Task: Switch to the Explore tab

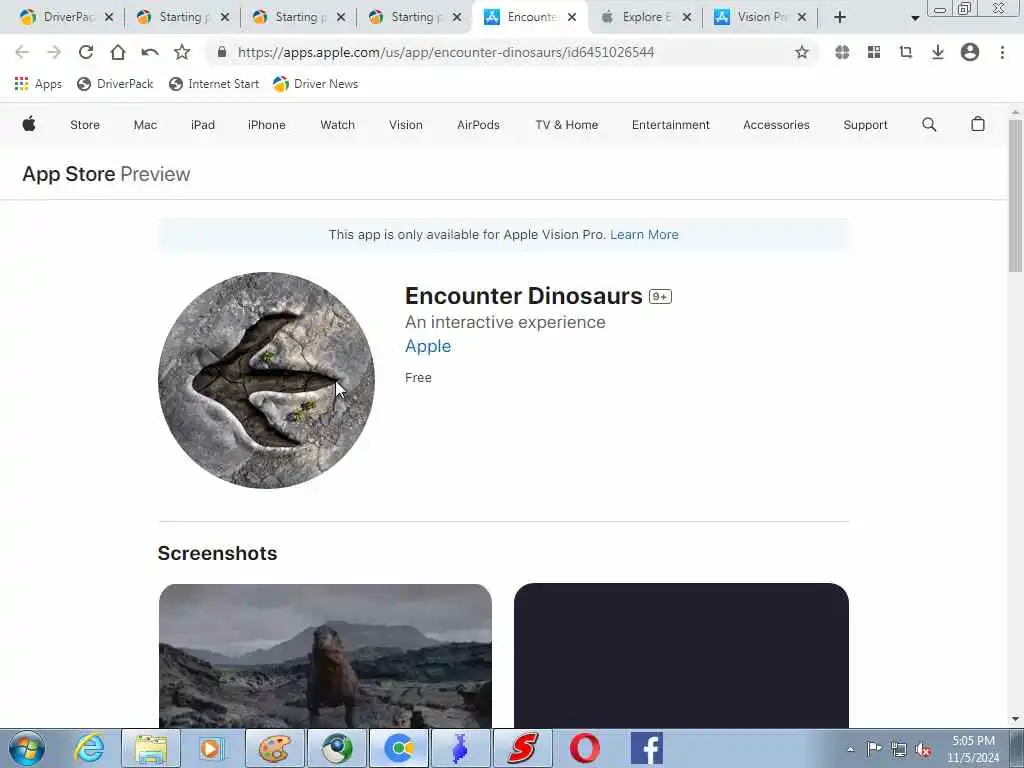Action: 645,17
